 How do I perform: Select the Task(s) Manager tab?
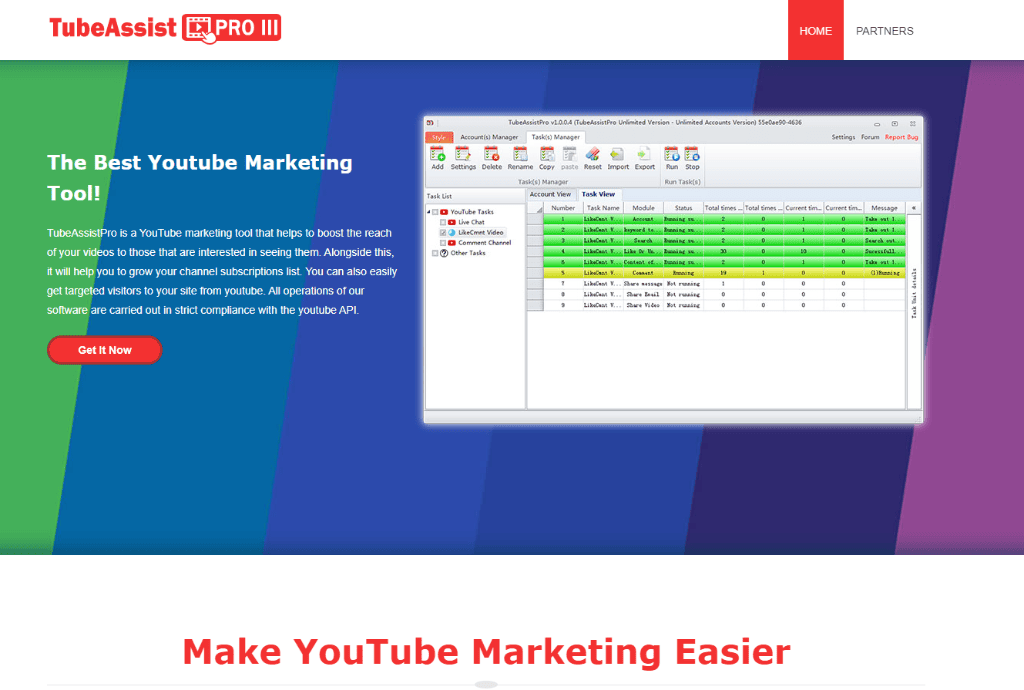coord(555,137)
